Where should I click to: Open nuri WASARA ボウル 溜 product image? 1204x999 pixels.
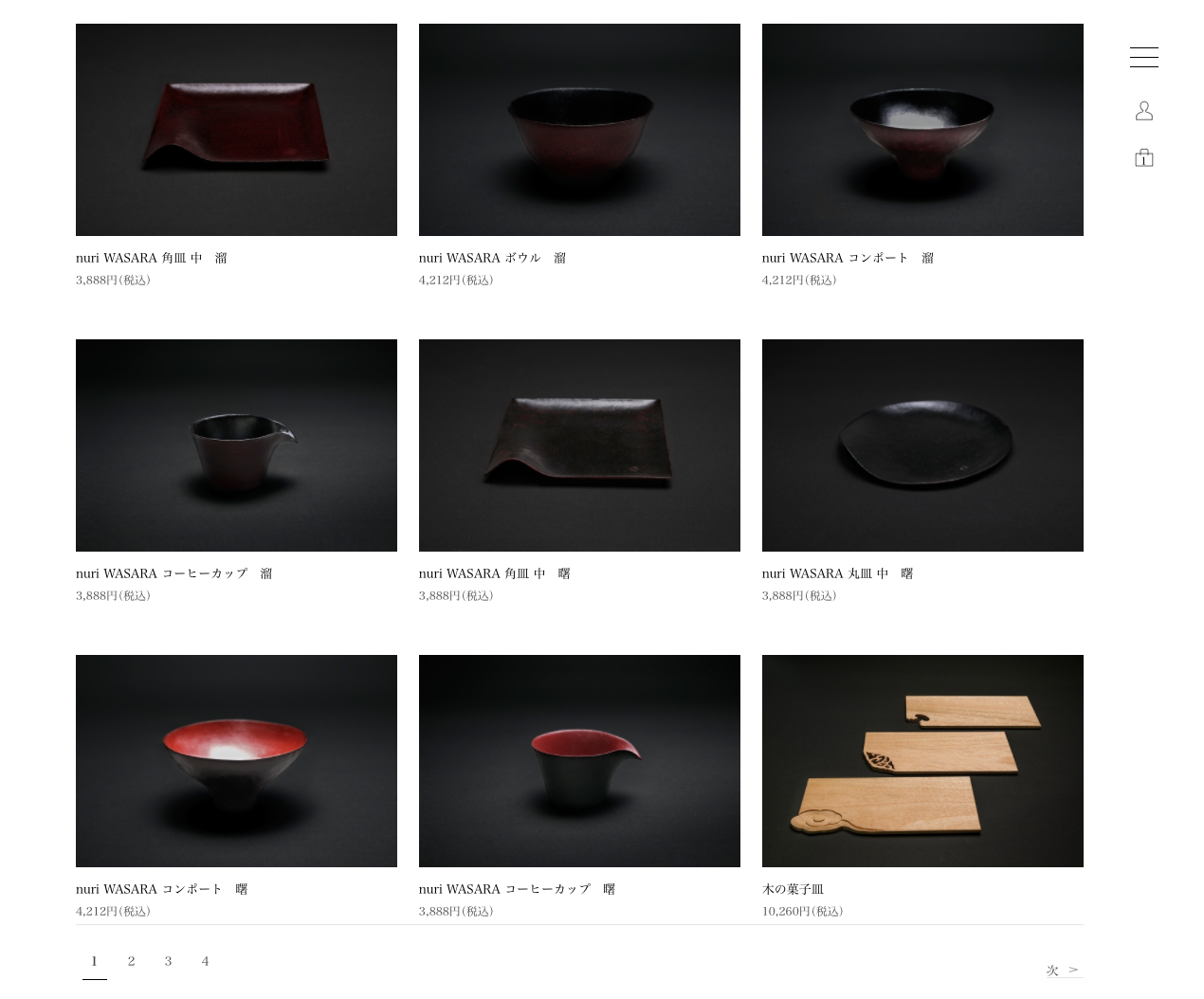(579, 130)
